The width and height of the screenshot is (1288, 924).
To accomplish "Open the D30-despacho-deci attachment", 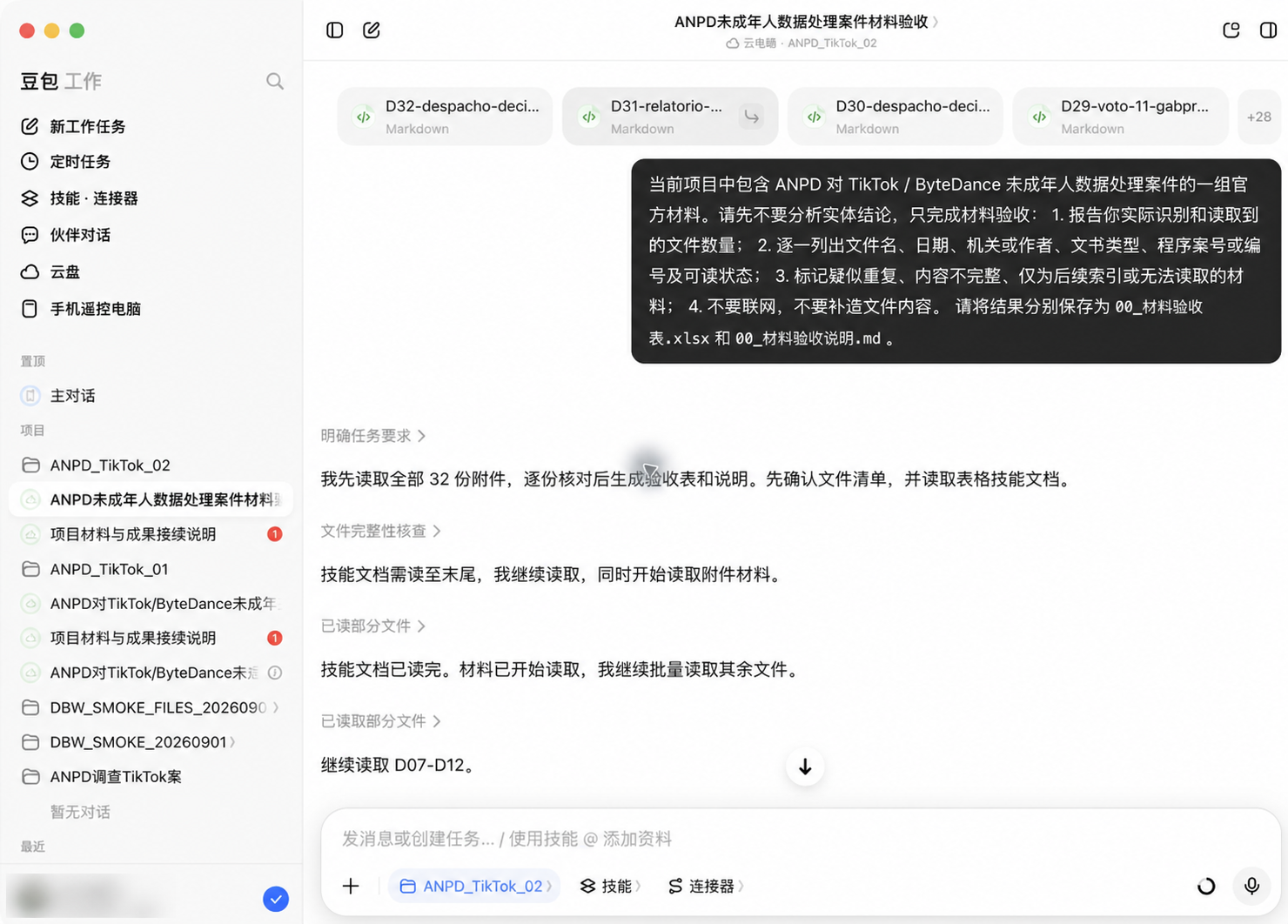I will [x=896, y=117].
